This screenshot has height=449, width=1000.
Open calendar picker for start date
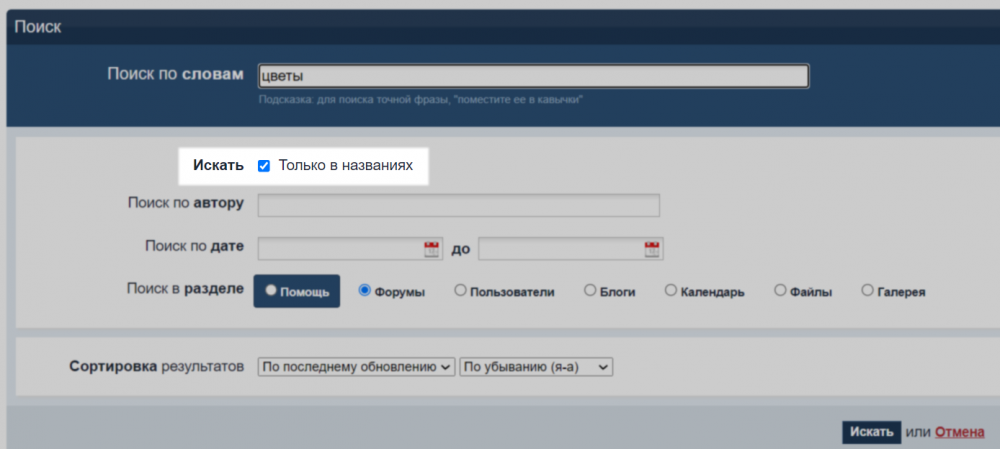pyautogui.click(x=432, y=249)
